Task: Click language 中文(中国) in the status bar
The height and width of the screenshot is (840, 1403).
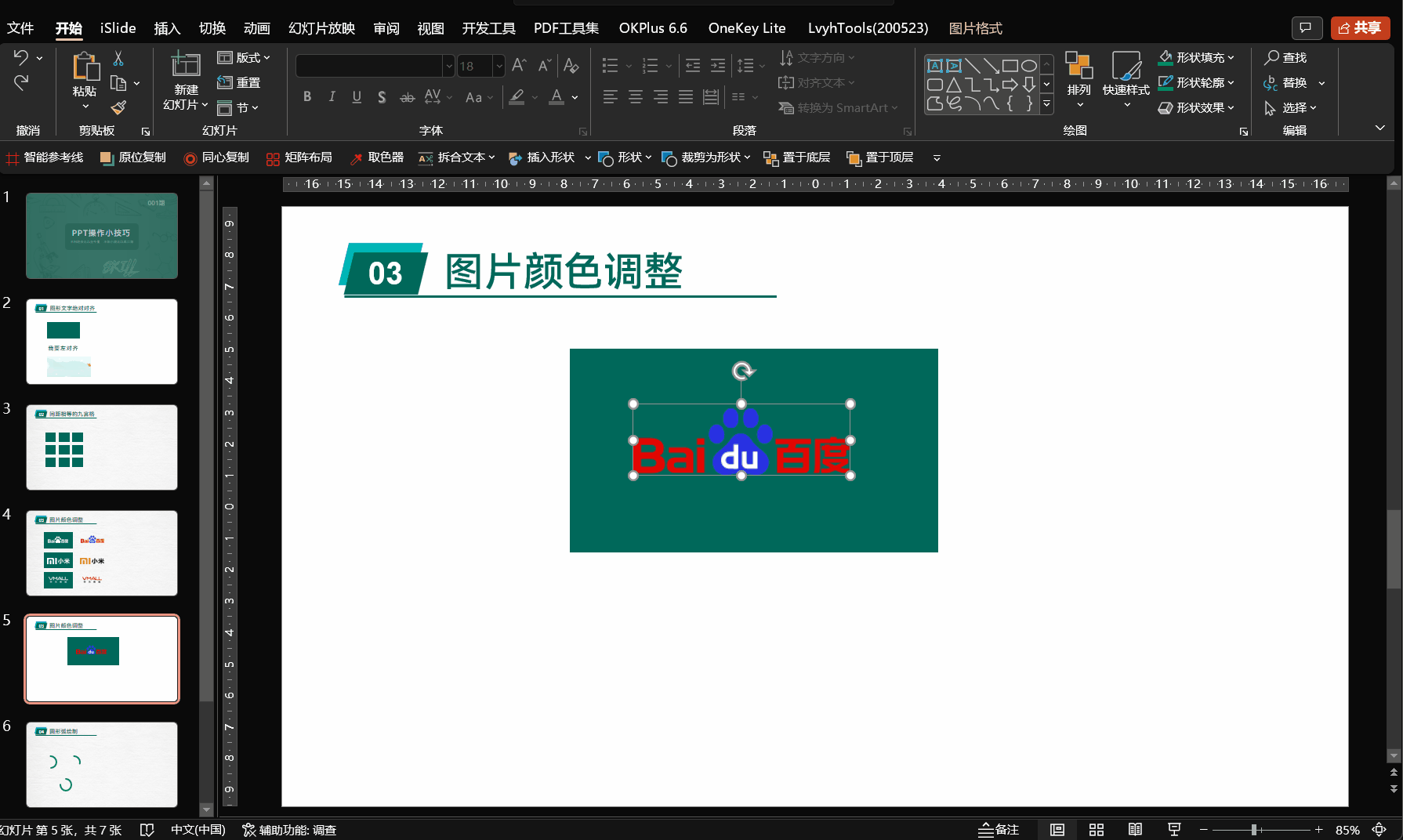Action: coord(198,830)
